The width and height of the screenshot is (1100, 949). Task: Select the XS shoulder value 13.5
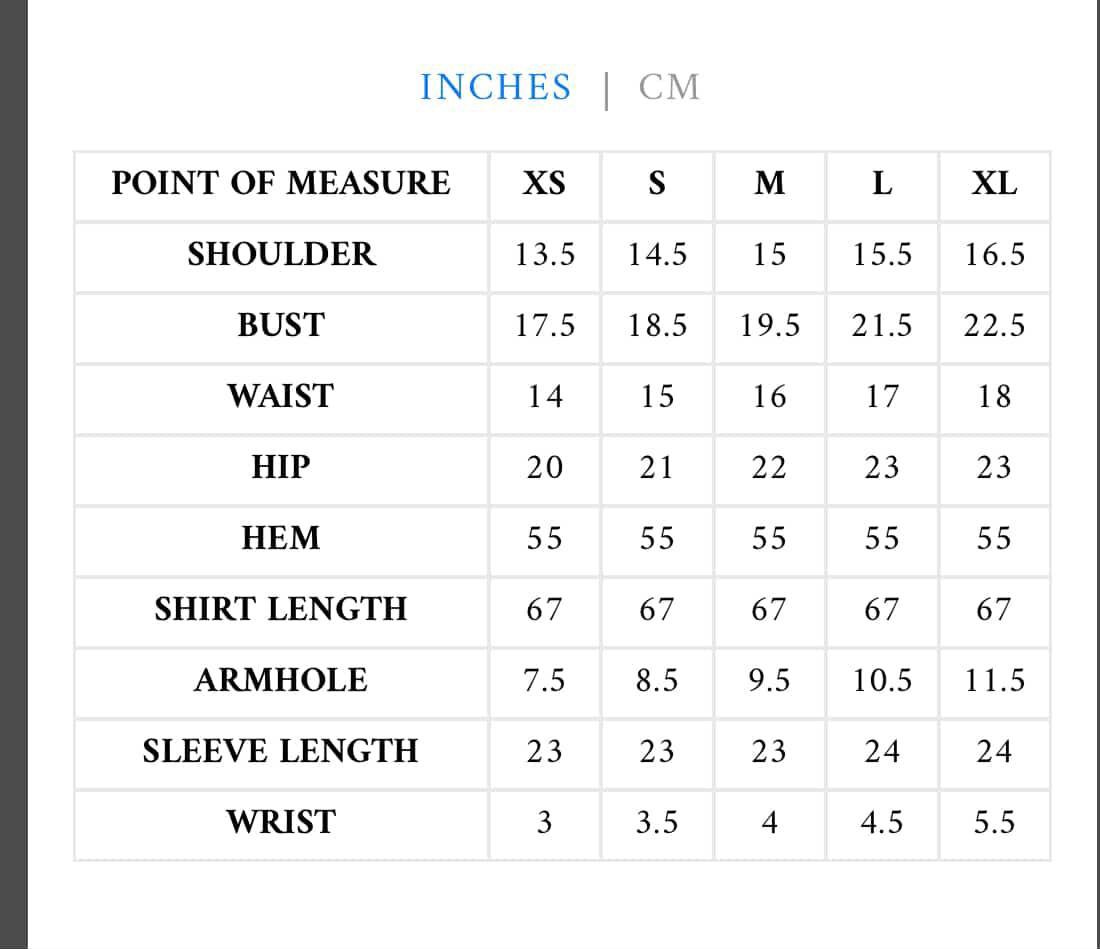(x=544, y=255)
